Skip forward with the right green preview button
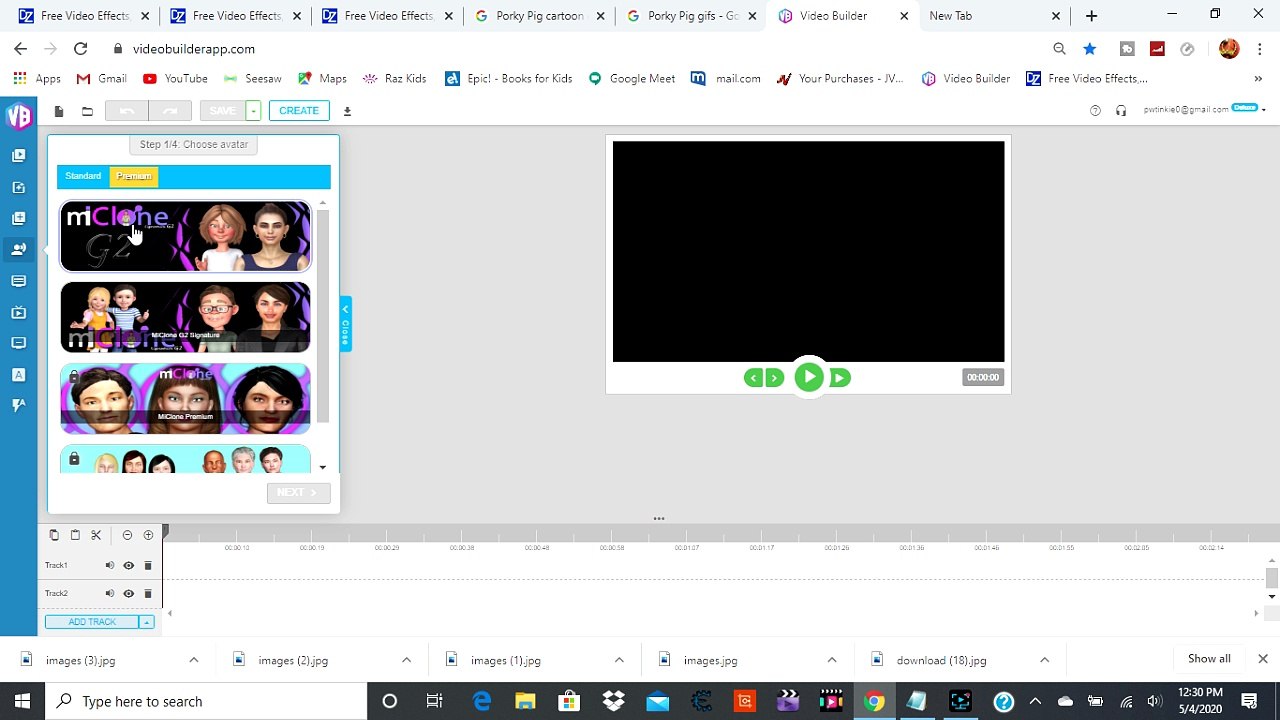The height and width of the screenshot is (720, 1280). click(x=840, y=377)
